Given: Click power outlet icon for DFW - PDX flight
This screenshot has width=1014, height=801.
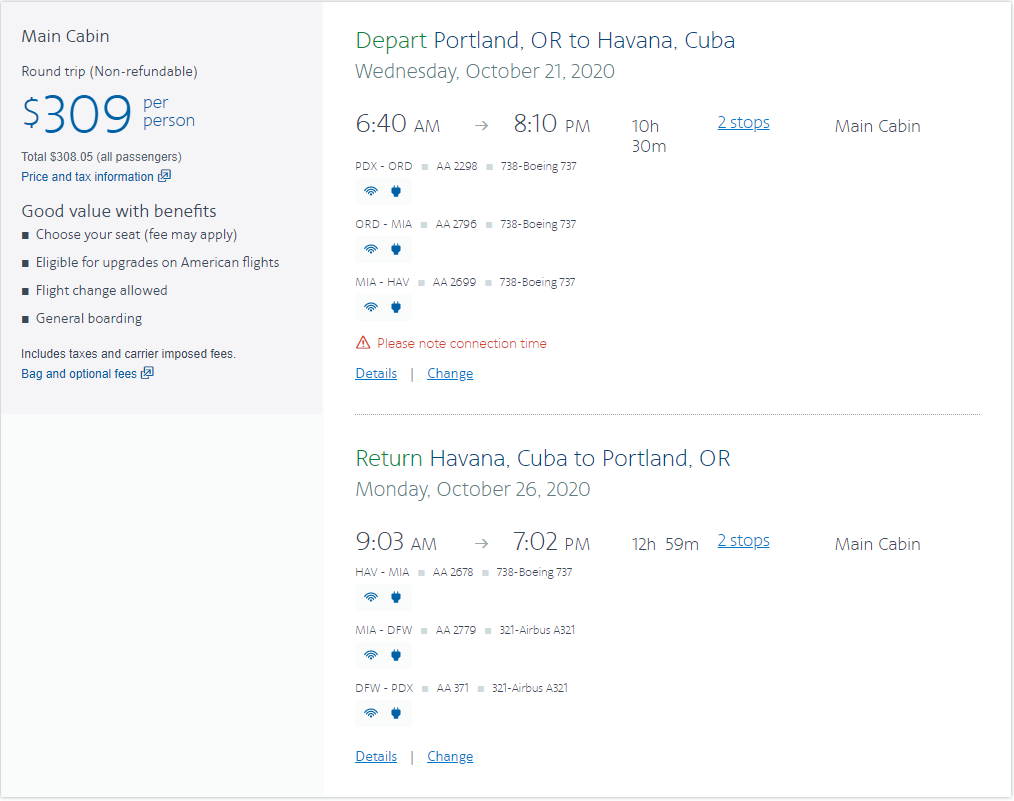Looking at the screenshot, I should pyautogui.click(x=396, y=713).
